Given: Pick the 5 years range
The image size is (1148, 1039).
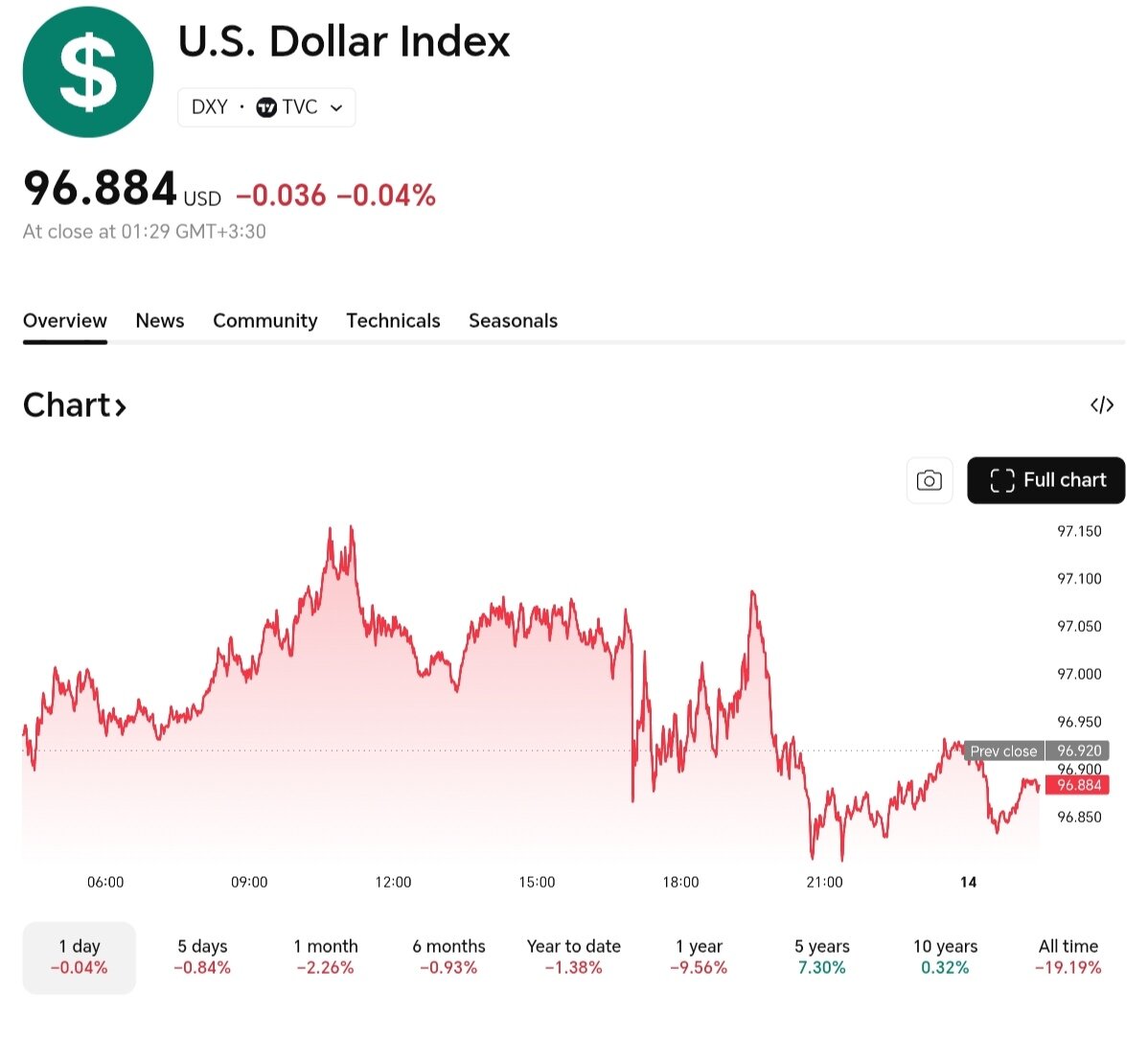Looking at the screenshot, I should 821,957.
